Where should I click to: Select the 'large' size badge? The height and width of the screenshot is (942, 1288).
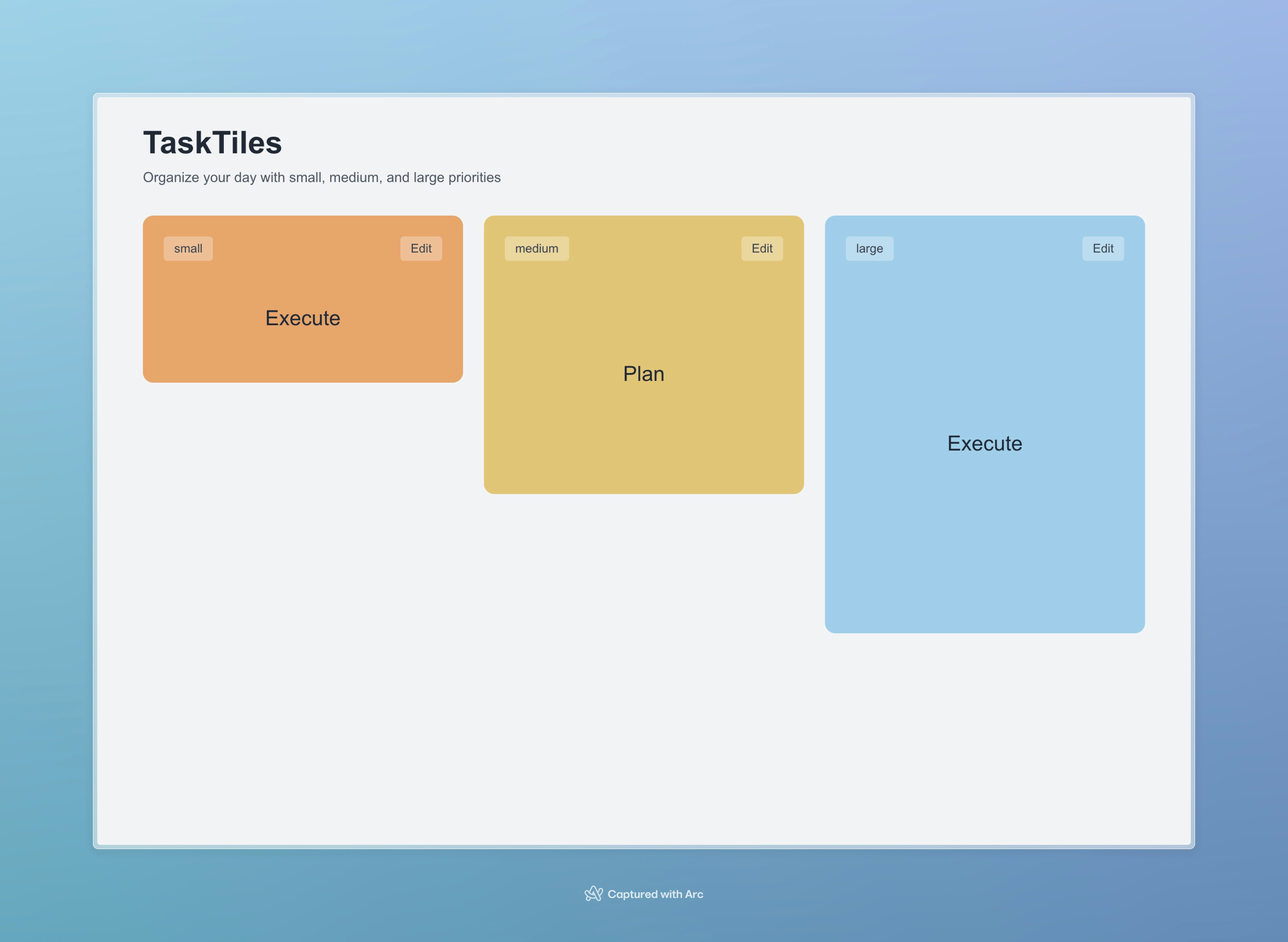tap(869, 249)
